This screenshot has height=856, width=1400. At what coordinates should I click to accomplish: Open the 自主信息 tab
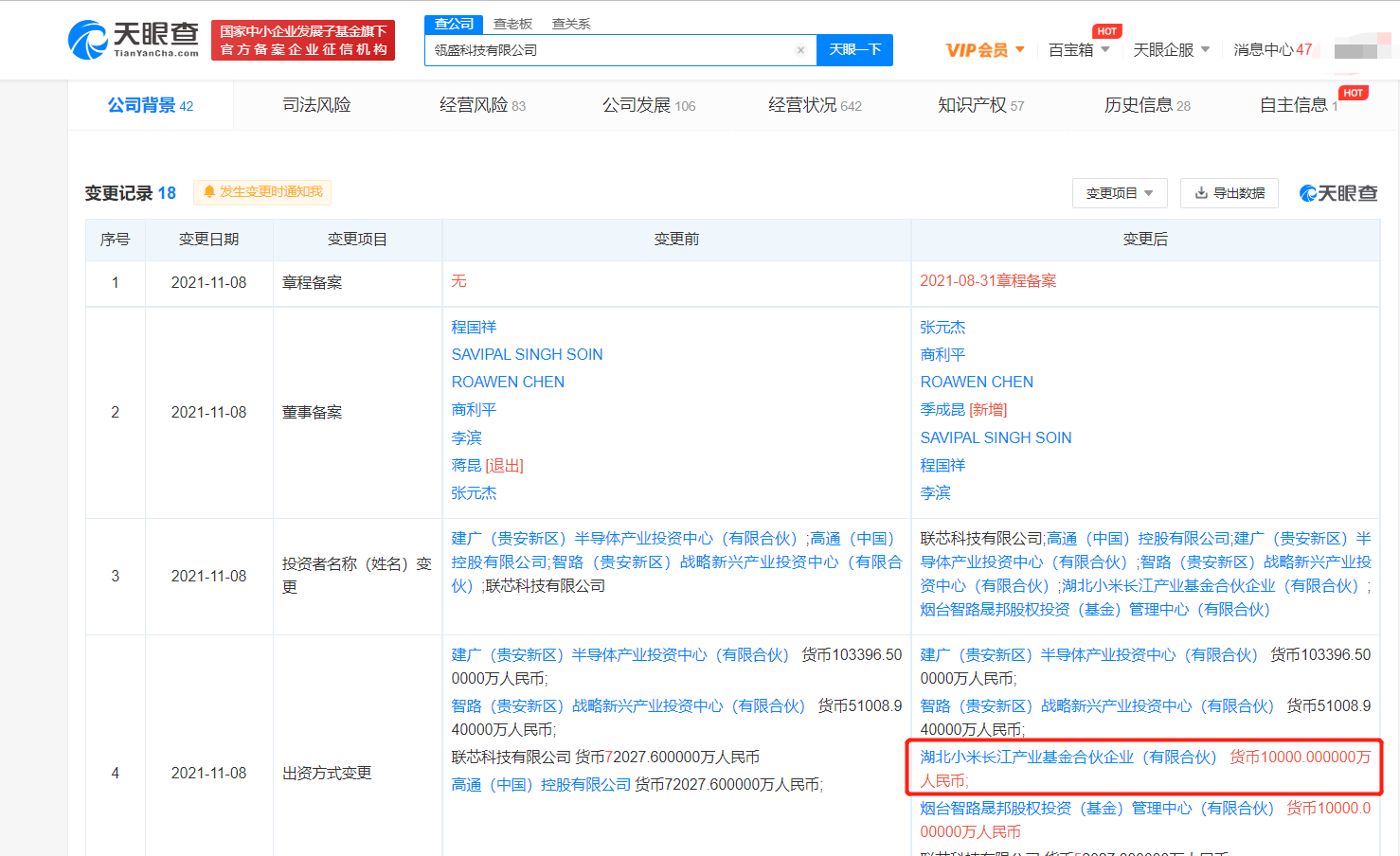1298,105
